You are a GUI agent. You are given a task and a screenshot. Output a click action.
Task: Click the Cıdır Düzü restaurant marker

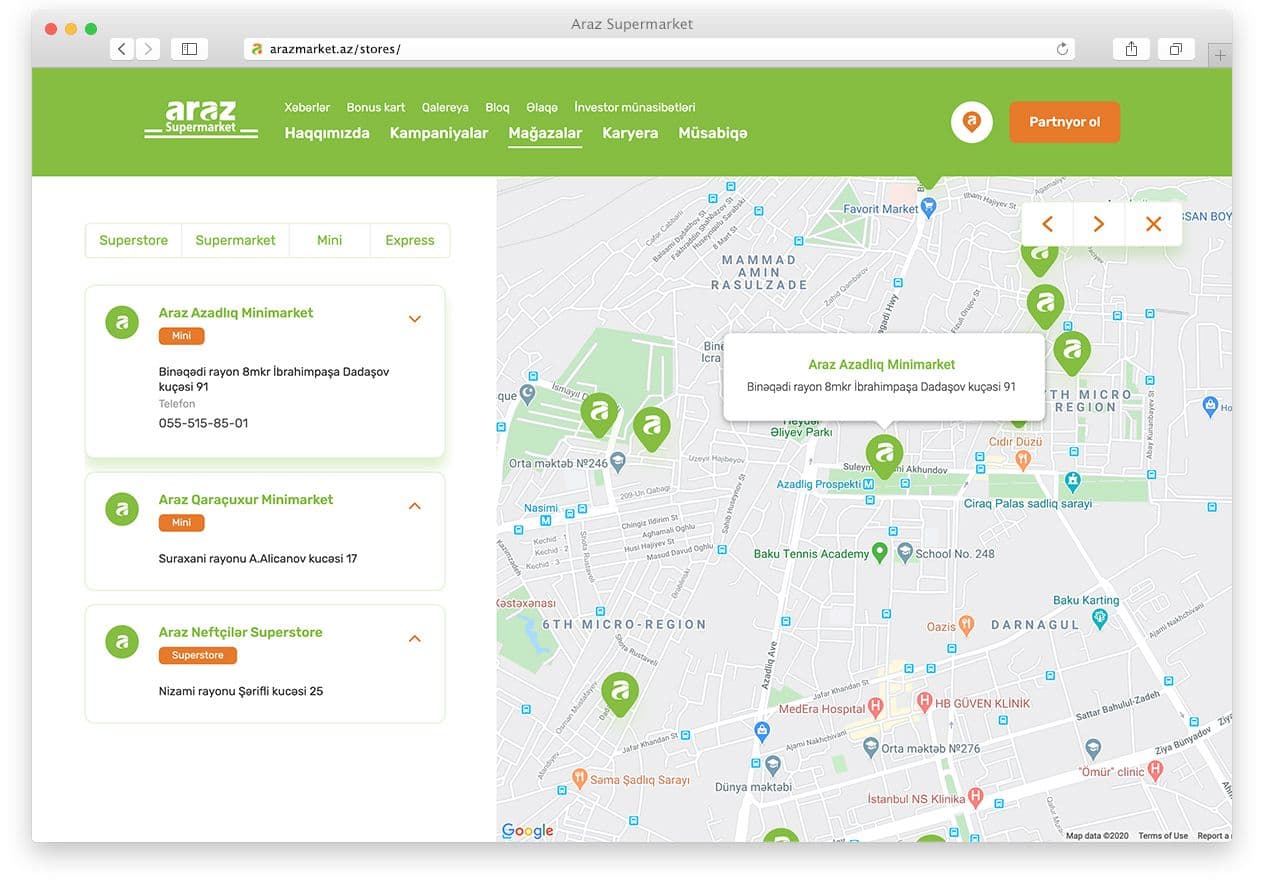coord(1022,459)
